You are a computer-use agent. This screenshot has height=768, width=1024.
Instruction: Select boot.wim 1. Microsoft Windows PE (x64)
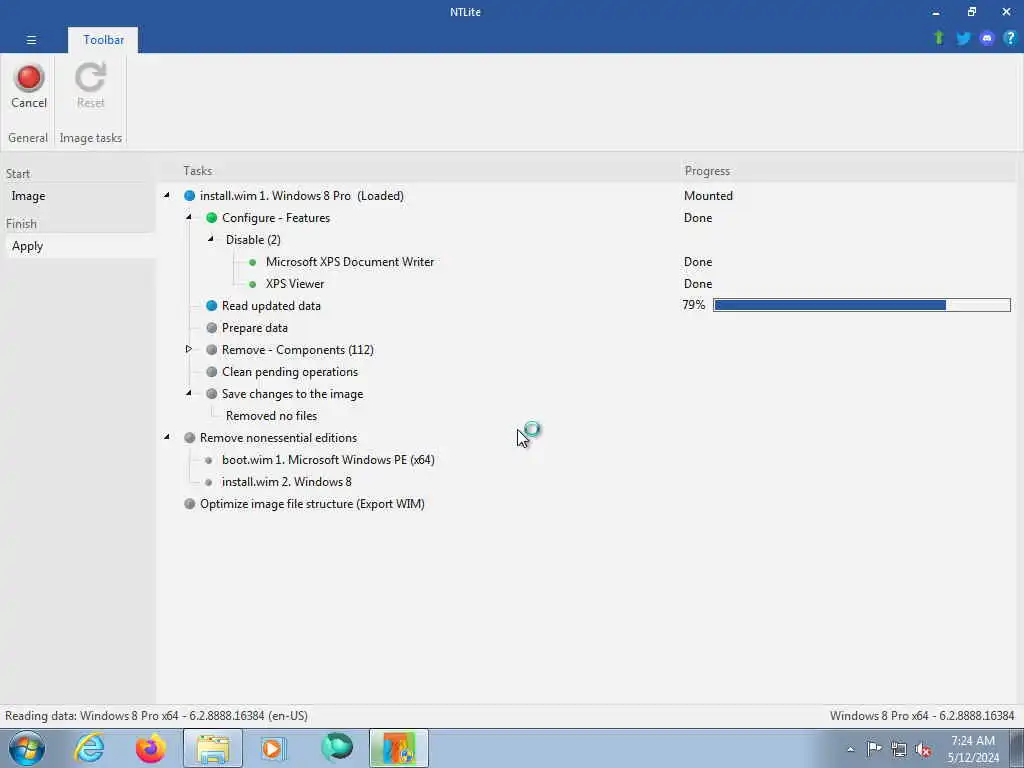[x=328, y=460]
